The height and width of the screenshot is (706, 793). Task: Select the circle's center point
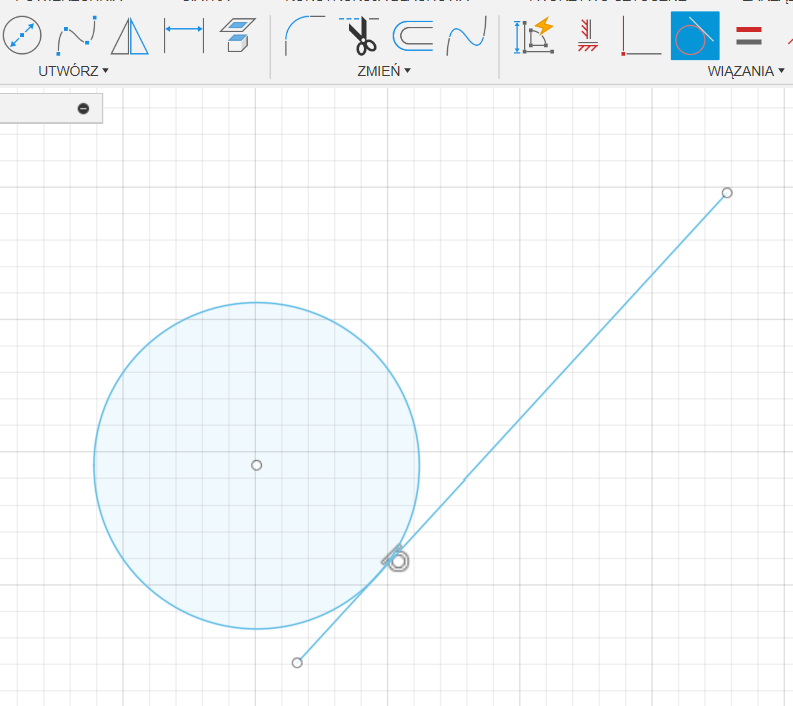257,465
